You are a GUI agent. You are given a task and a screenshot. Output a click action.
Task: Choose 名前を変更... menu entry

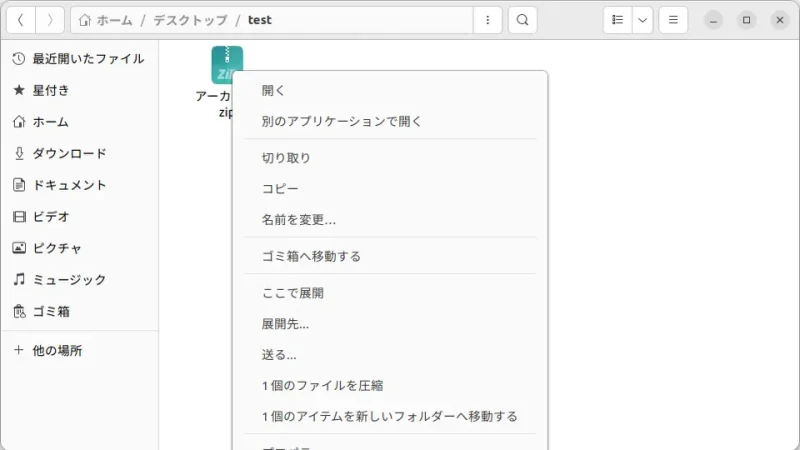click(390, 220)
